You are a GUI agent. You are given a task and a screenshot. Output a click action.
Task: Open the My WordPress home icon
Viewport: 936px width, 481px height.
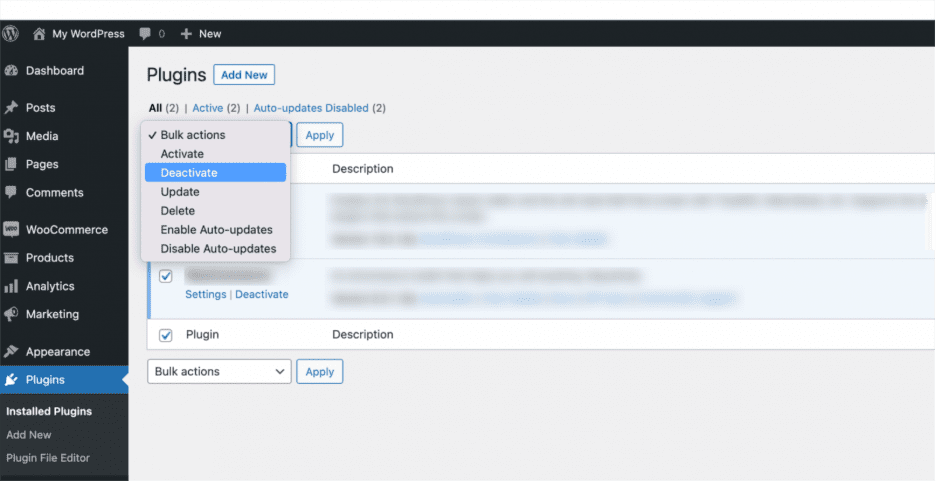39,33
